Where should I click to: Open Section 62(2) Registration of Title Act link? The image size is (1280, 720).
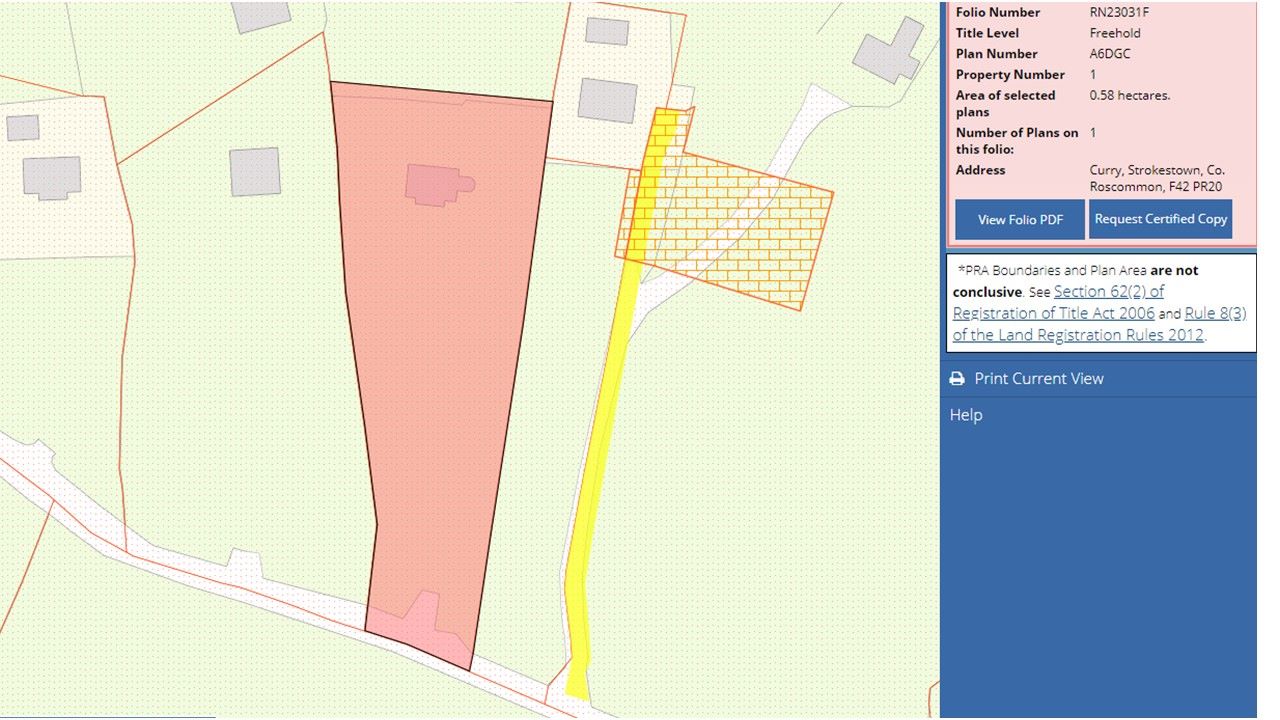pos(1108,292)
